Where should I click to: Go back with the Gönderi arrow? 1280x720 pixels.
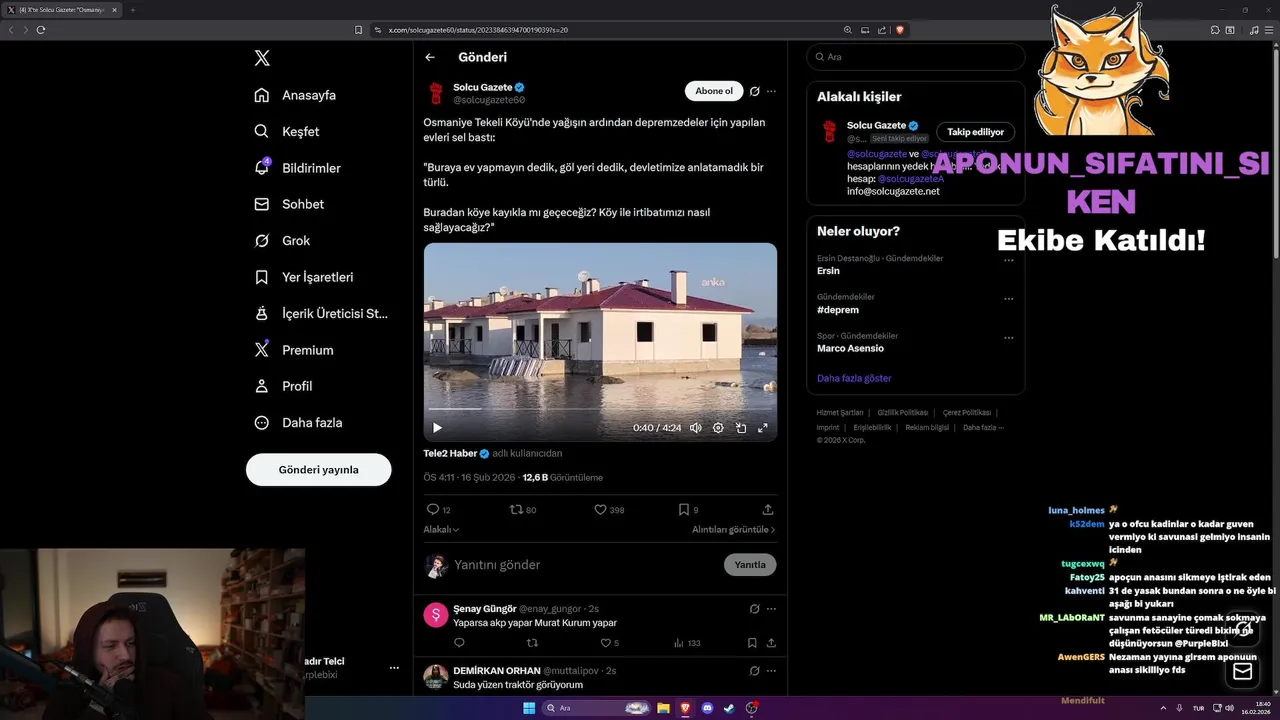tap(430, 57)
